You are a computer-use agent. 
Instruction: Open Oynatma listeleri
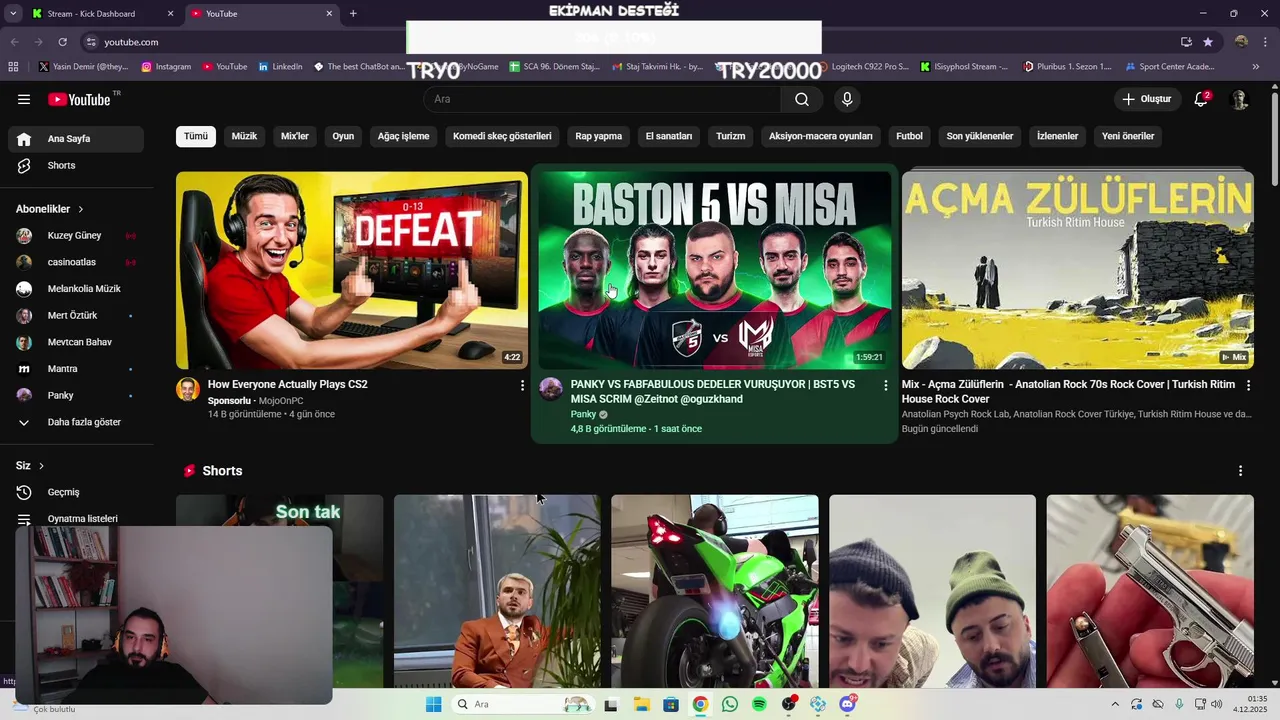point(76,518)
